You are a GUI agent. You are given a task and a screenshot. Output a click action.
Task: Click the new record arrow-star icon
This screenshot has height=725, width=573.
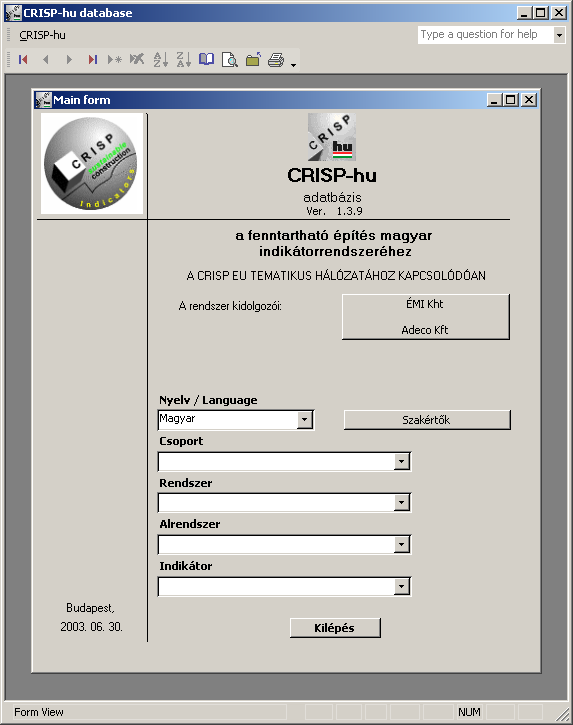[114, 60]
